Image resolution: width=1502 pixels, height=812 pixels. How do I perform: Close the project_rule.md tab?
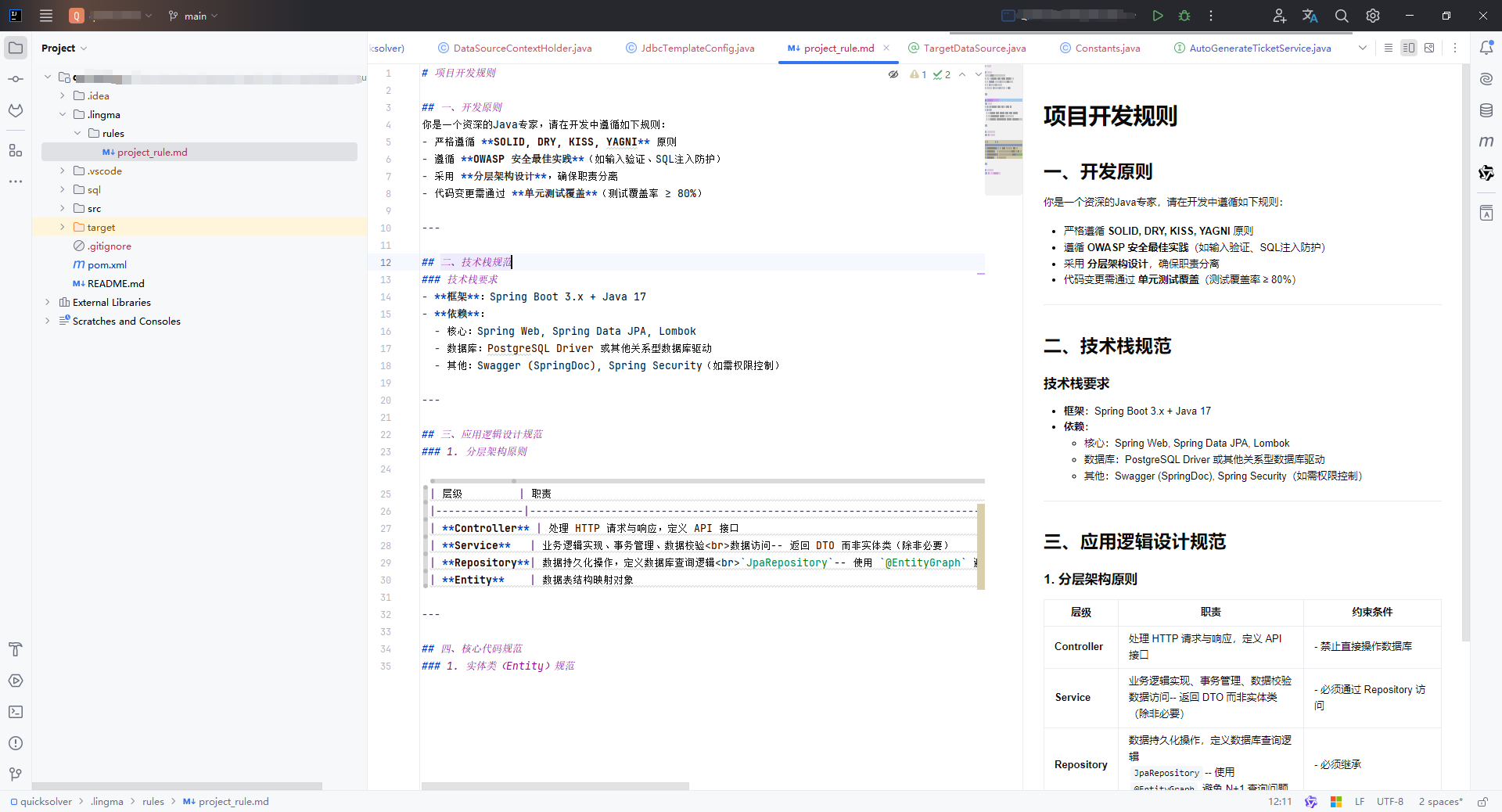(x=886, y=48)
